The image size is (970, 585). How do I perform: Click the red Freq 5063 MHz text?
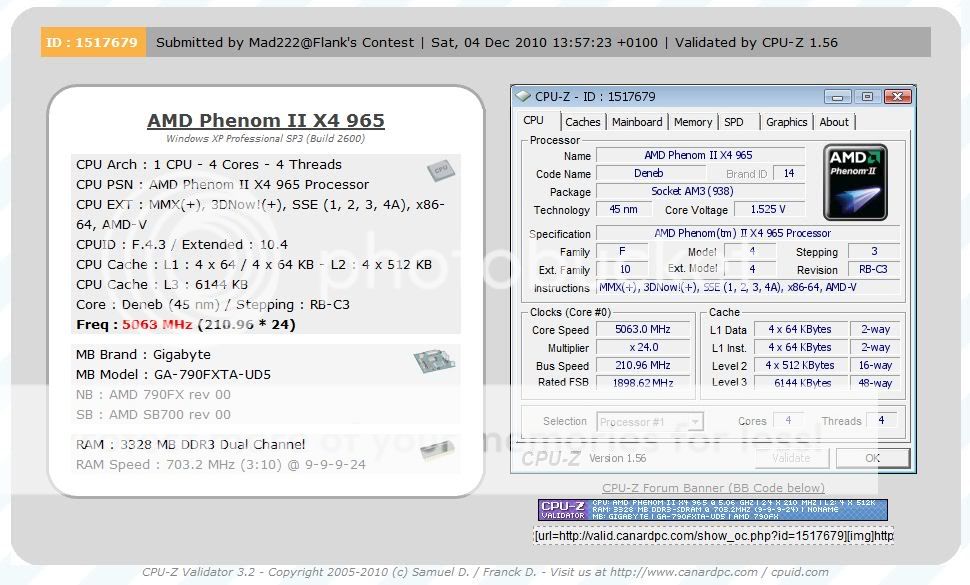tap(157, 325)
